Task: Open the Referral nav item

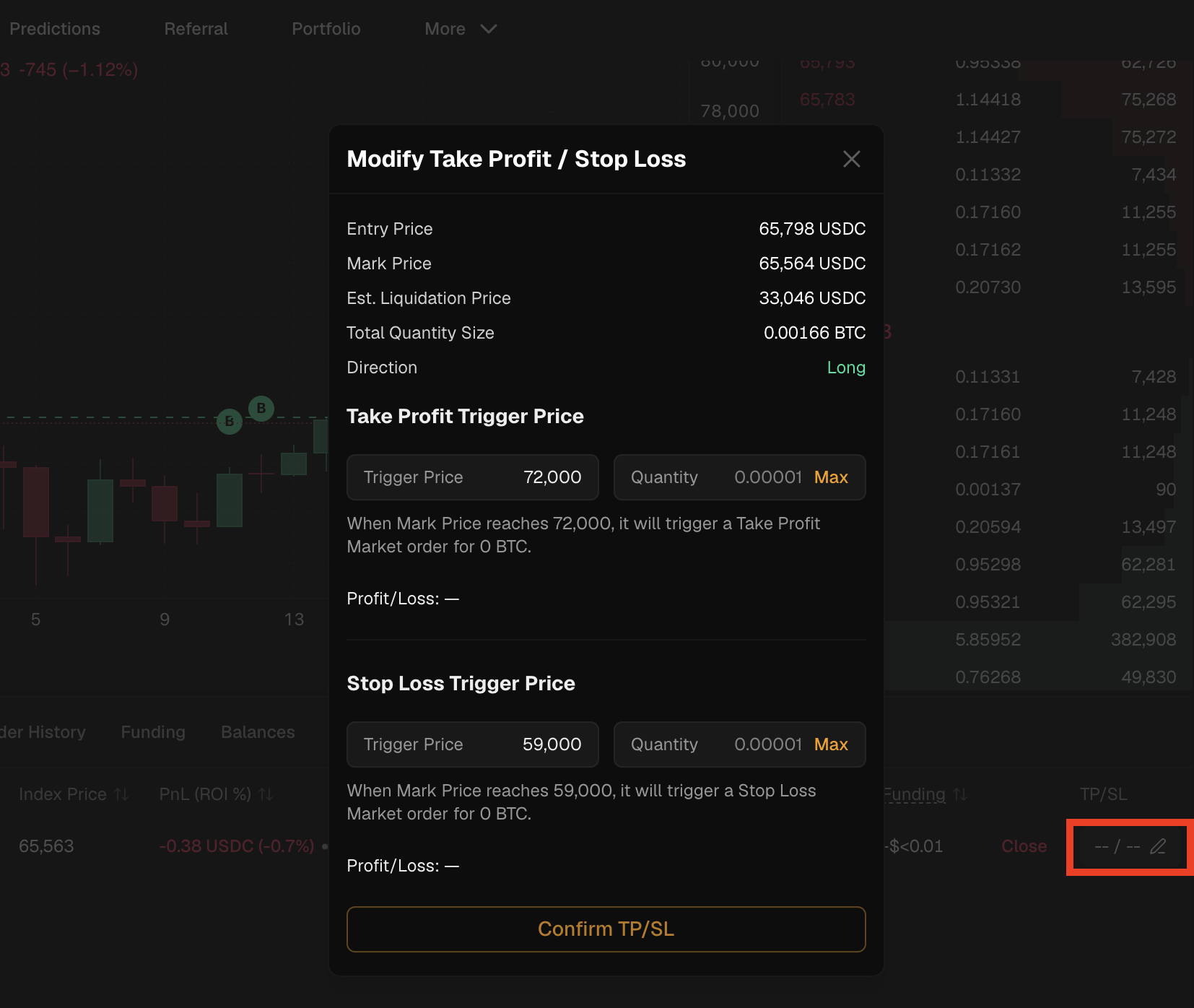Action: tap(196, 29)
